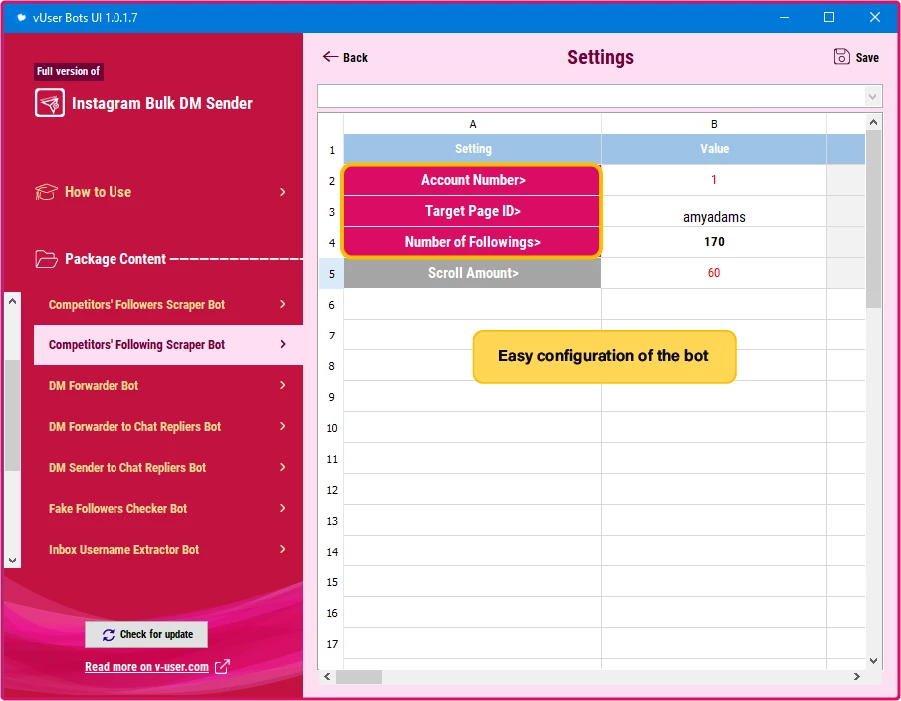901x701 pixels.
Task: Select row 2 header
Action: click(332, 180)
